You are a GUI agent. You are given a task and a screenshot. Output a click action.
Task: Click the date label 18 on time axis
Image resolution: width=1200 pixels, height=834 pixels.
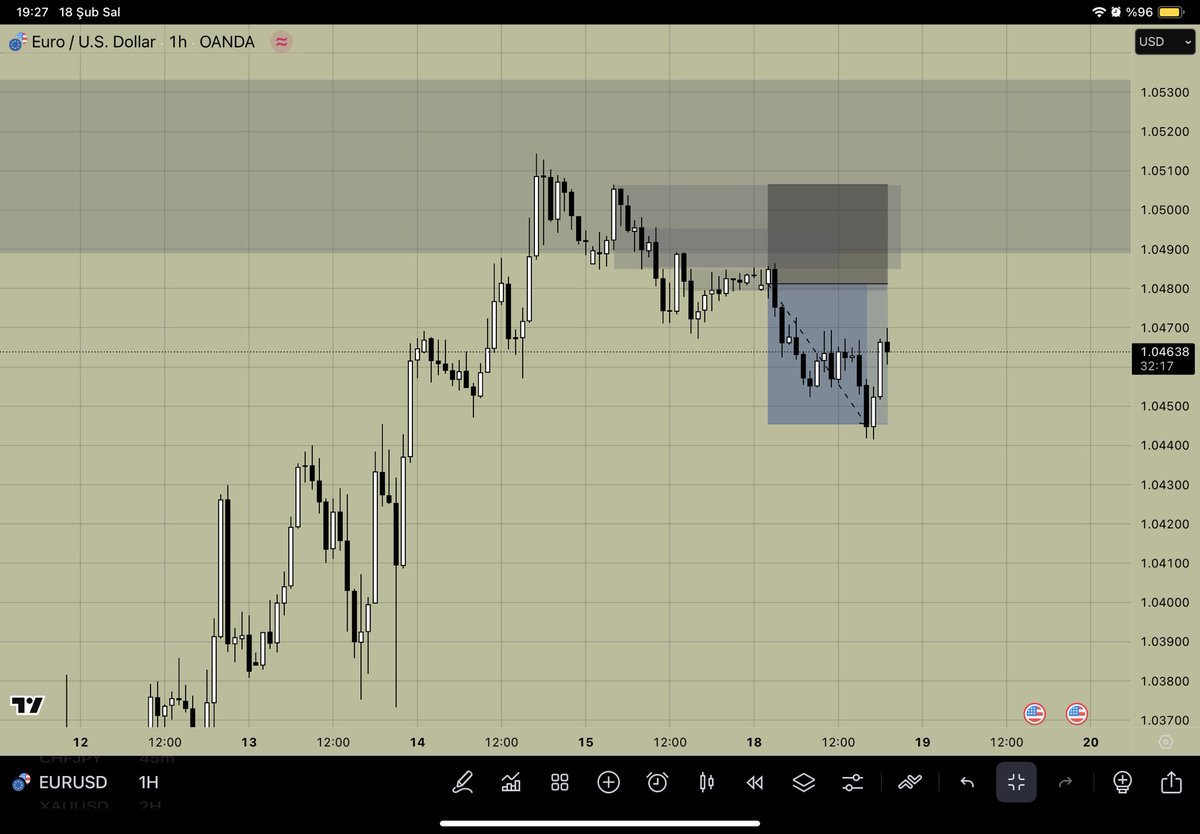[x=754, y=742]
